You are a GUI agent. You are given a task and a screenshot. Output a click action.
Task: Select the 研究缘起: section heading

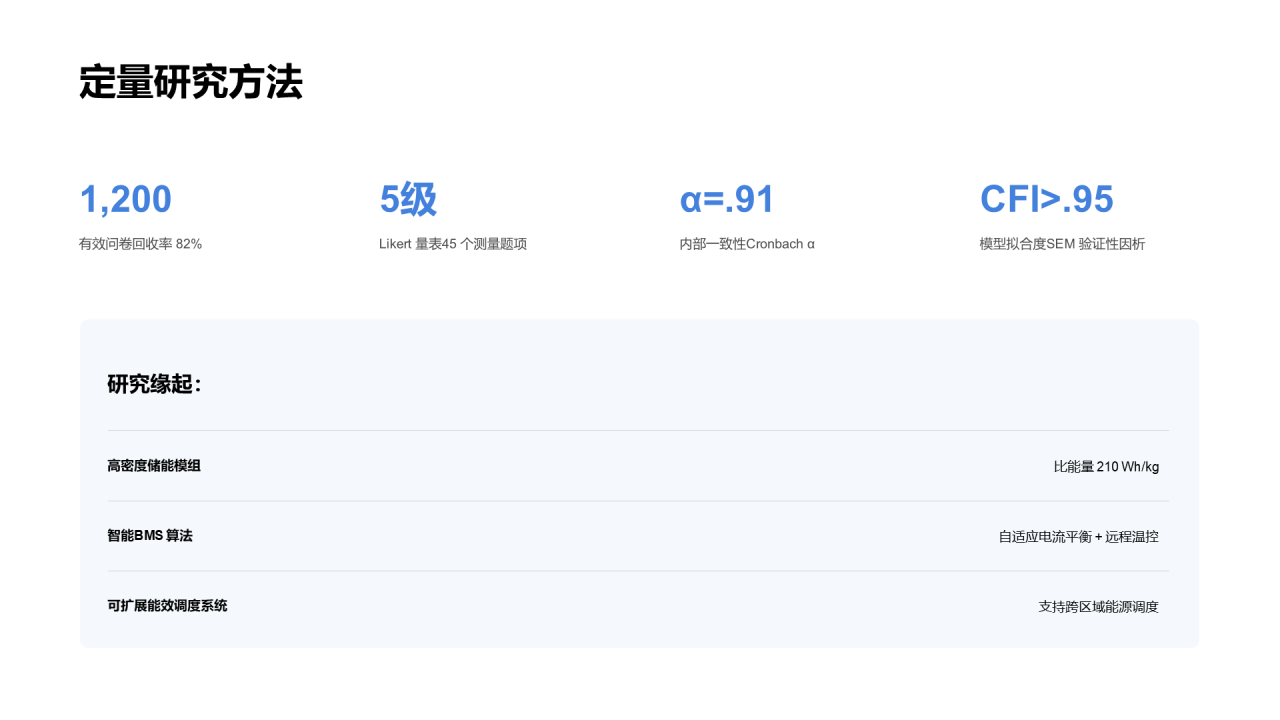tap(154, 384)
